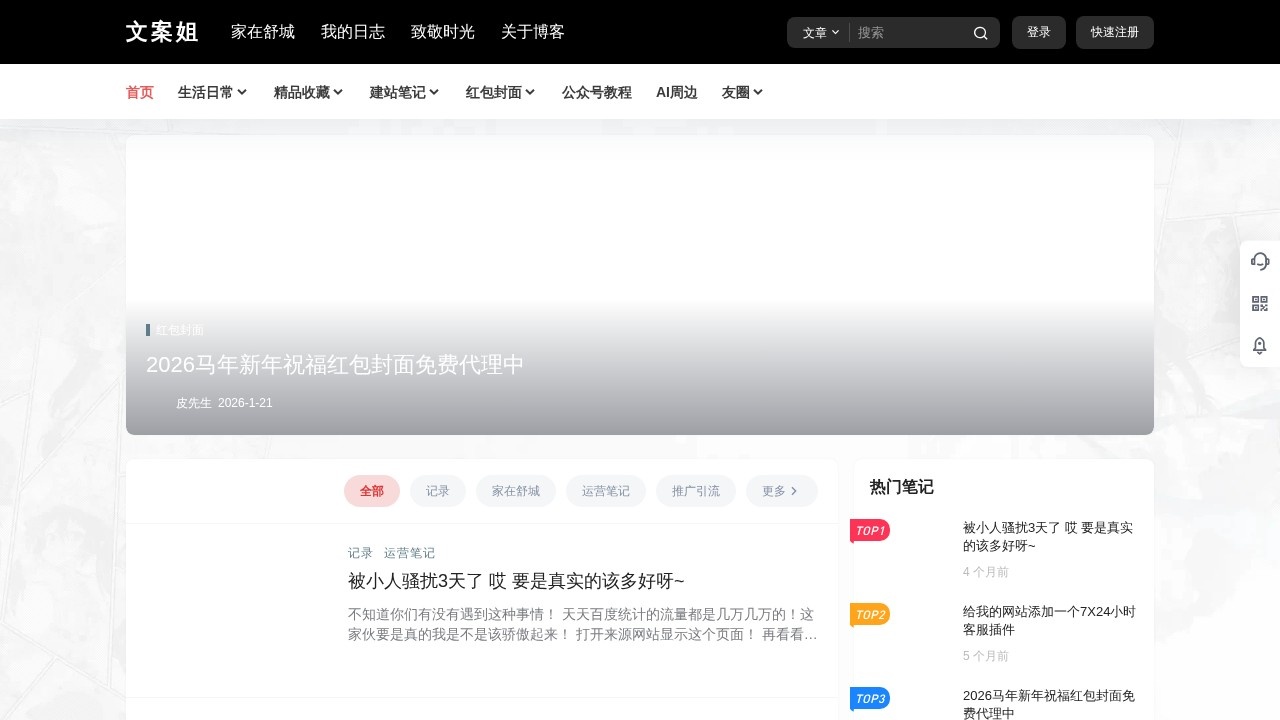Show the QR code sidebar icon

click(1260, 304)
